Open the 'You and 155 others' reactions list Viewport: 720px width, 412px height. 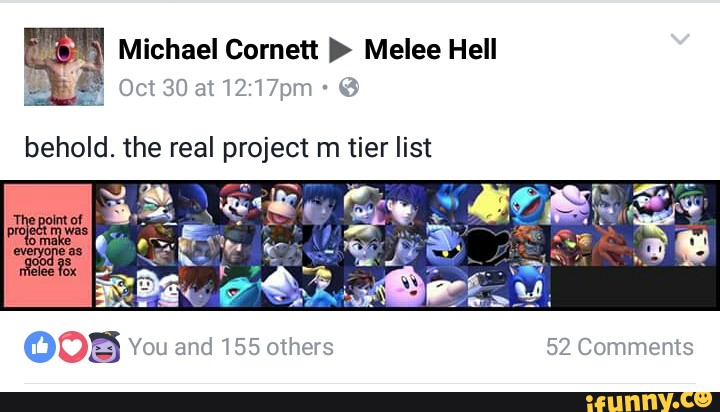click(231, 347)
